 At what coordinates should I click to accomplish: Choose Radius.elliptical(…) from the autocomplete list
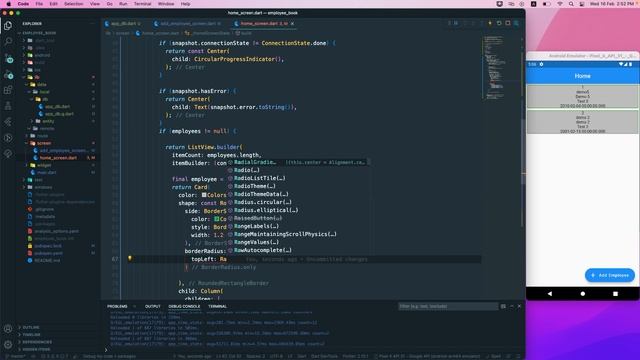tap(299, 210)
